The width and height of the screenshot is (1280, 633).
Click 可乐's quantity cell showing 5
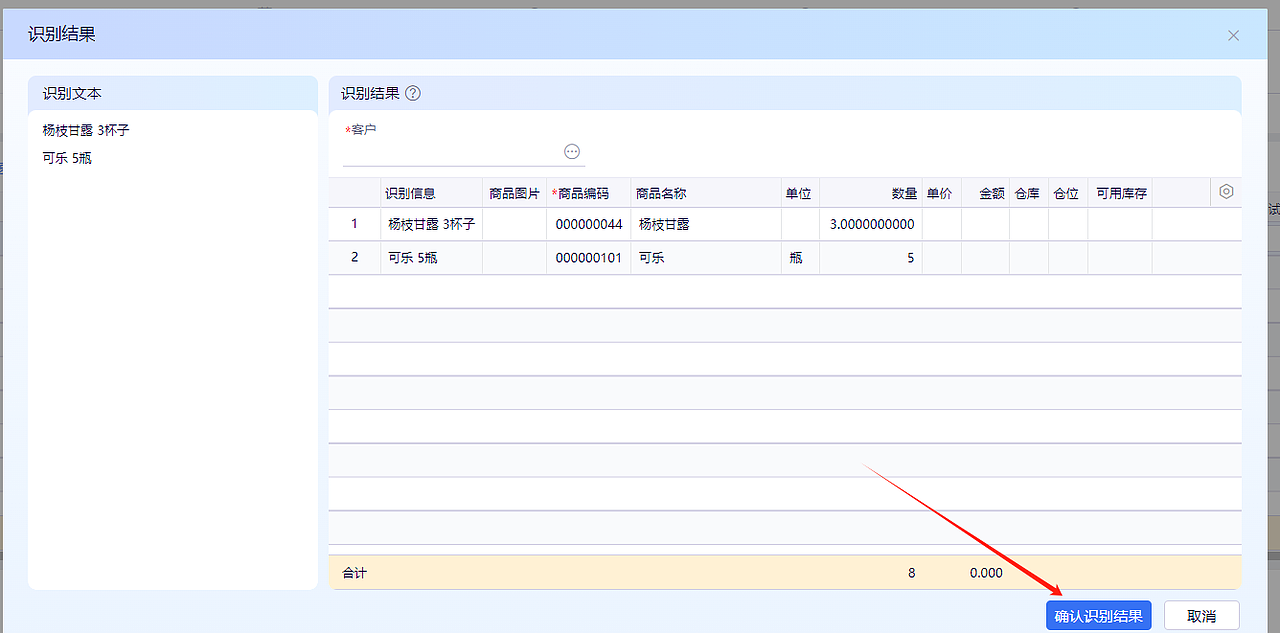pos(869,257)
